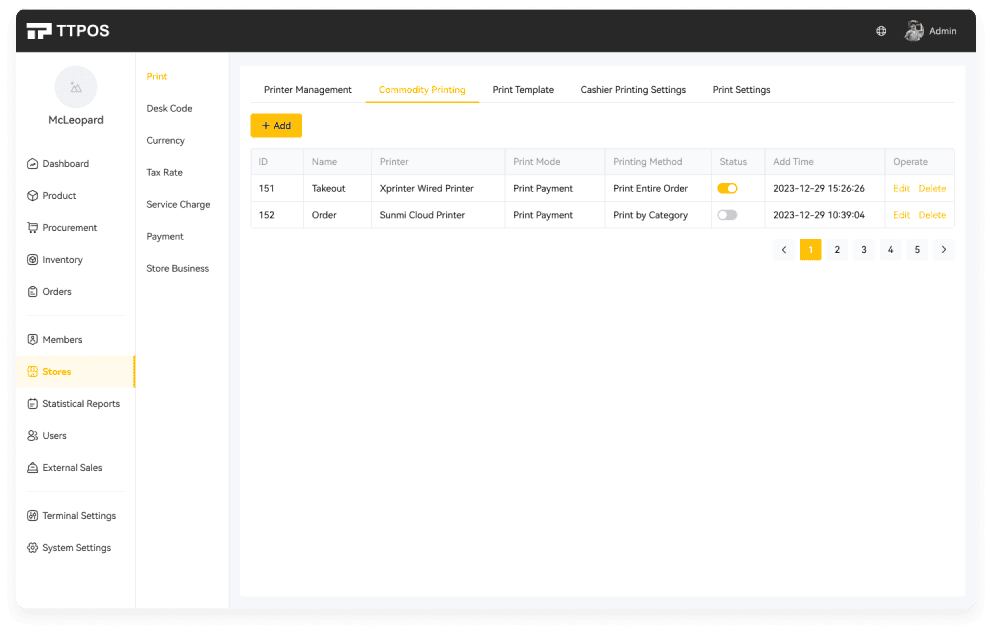Image resolution: width=992 pixels, height=633 pixels.
Task: Open Service Charge submenu item
Action: (x=178, y=205)
